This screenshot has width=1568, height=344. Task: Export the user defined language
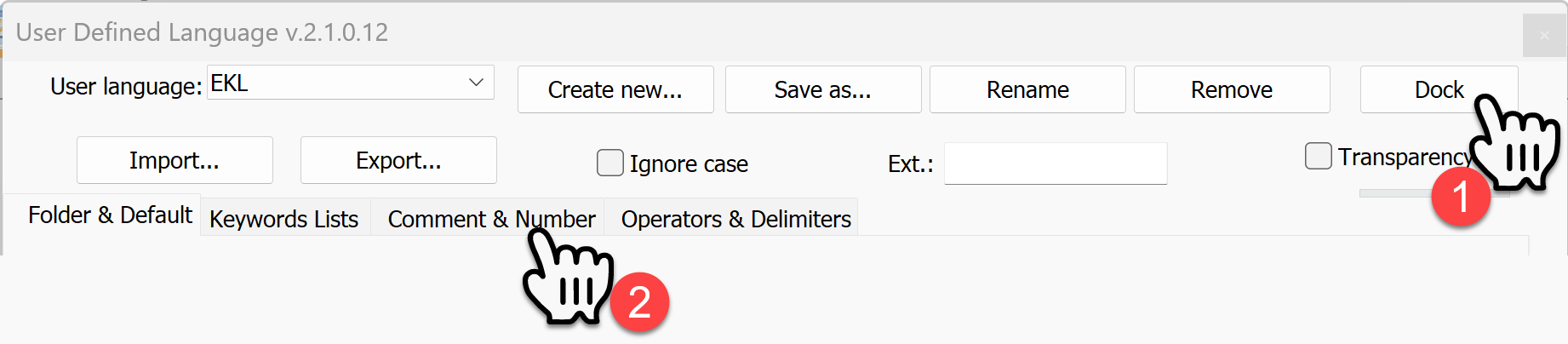[x=398, y=160]
